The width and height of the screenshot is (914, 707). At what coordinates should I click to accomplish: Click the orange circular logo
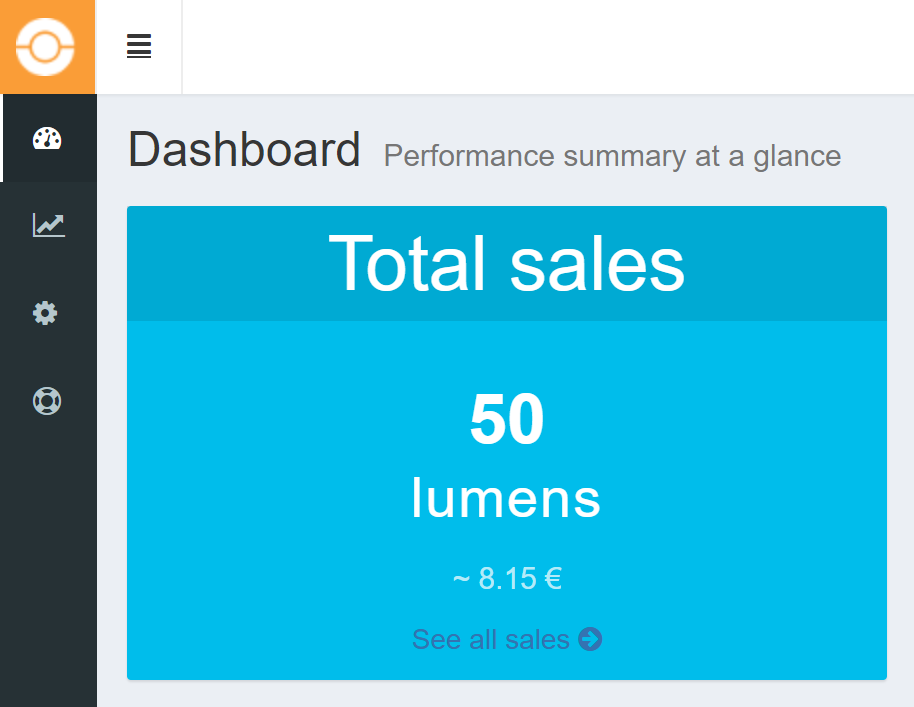pos(46,47)
